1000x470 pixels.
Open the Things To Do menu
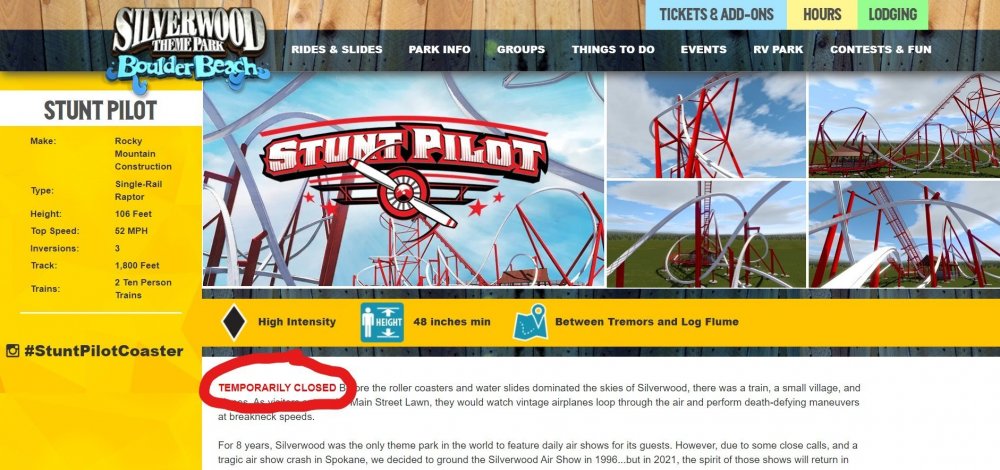click(x=613, y=50)
